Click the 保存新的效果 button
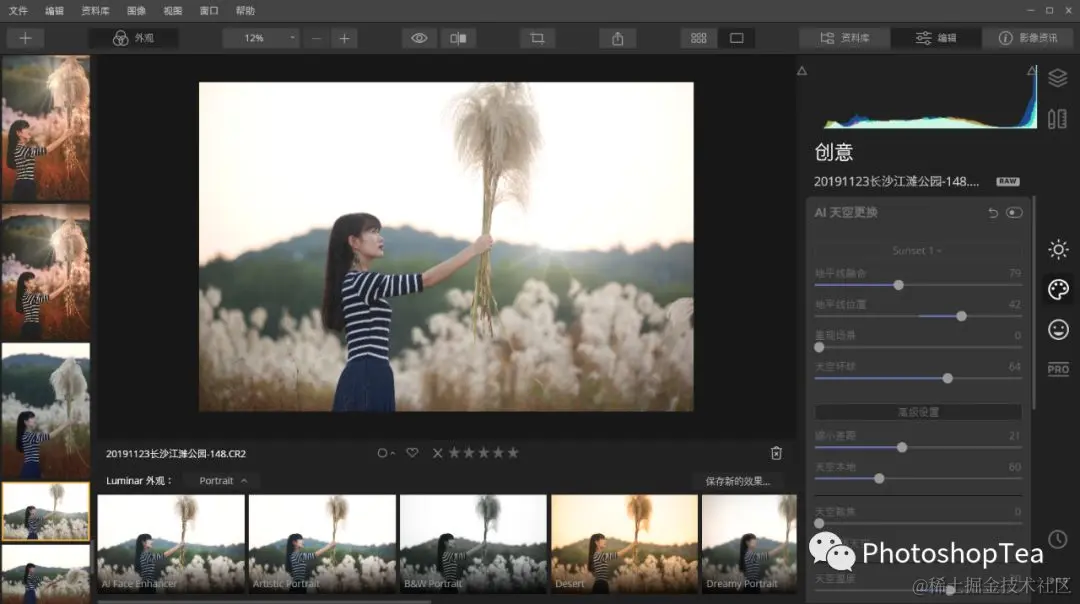The height and width of the screenshot is (604, 1080). click(737, 481)
